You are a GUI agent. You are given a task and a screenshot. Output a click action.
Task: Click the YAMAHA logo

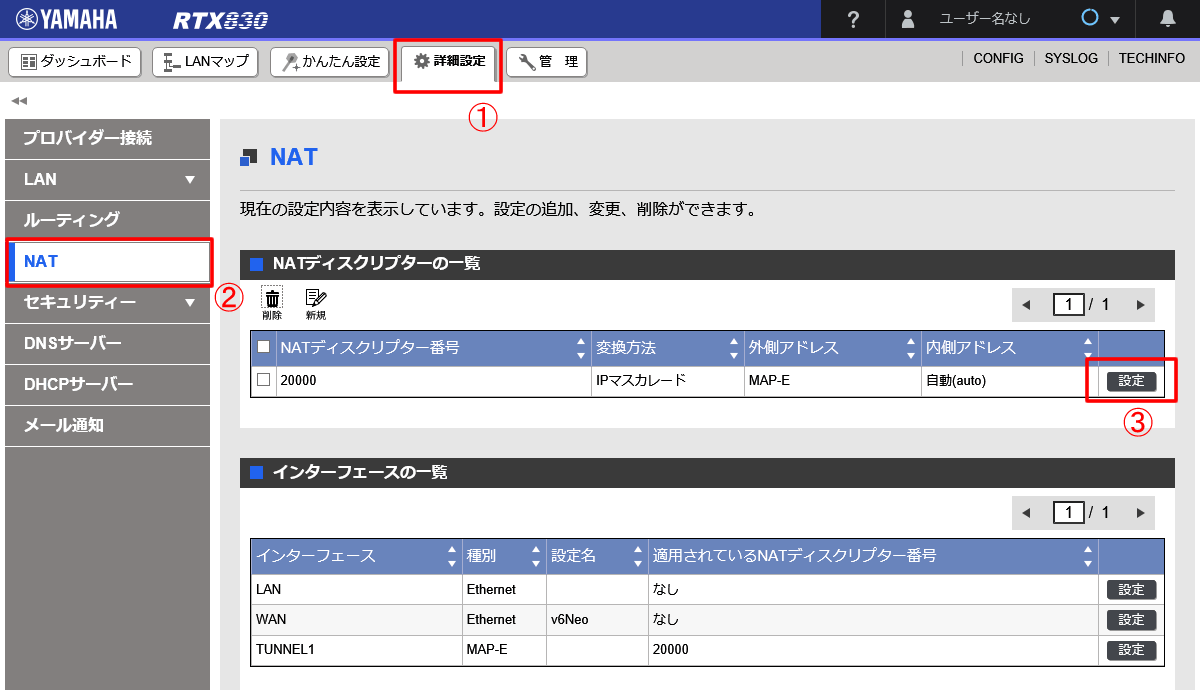coord(66,19)
